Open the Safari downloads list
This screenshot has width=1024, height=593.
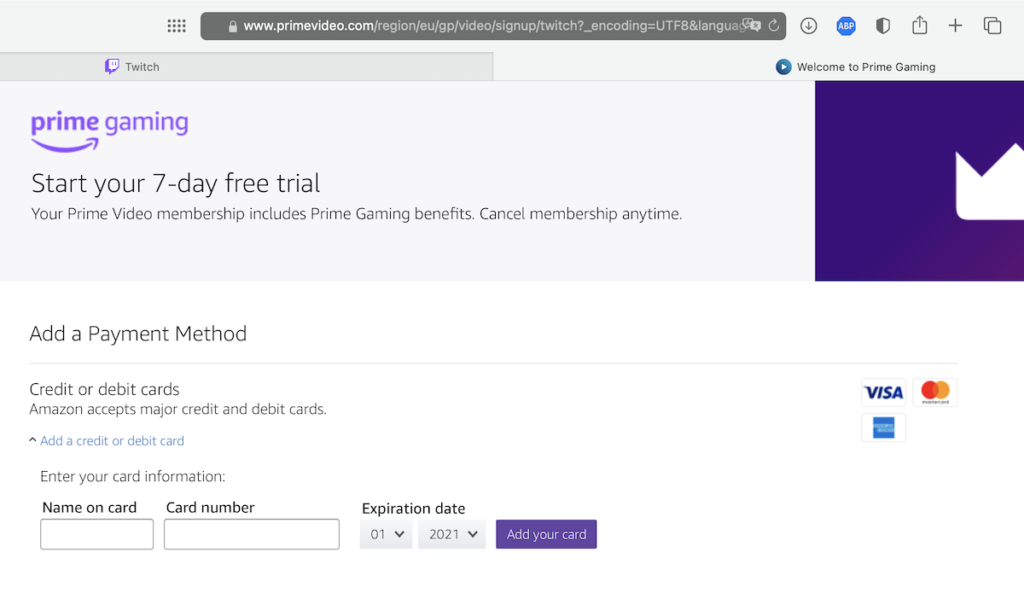point(809,26)
